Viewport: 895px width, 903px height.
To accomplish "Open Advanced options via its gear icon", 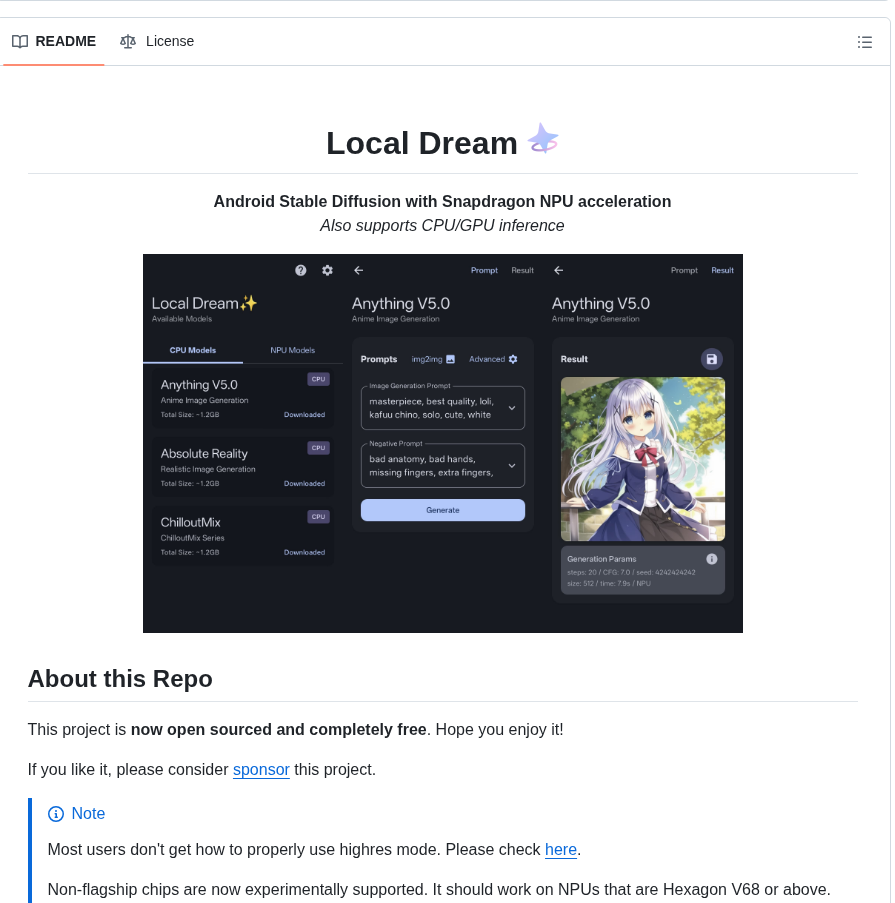I will pyautogui.click(x=512, y=359).
